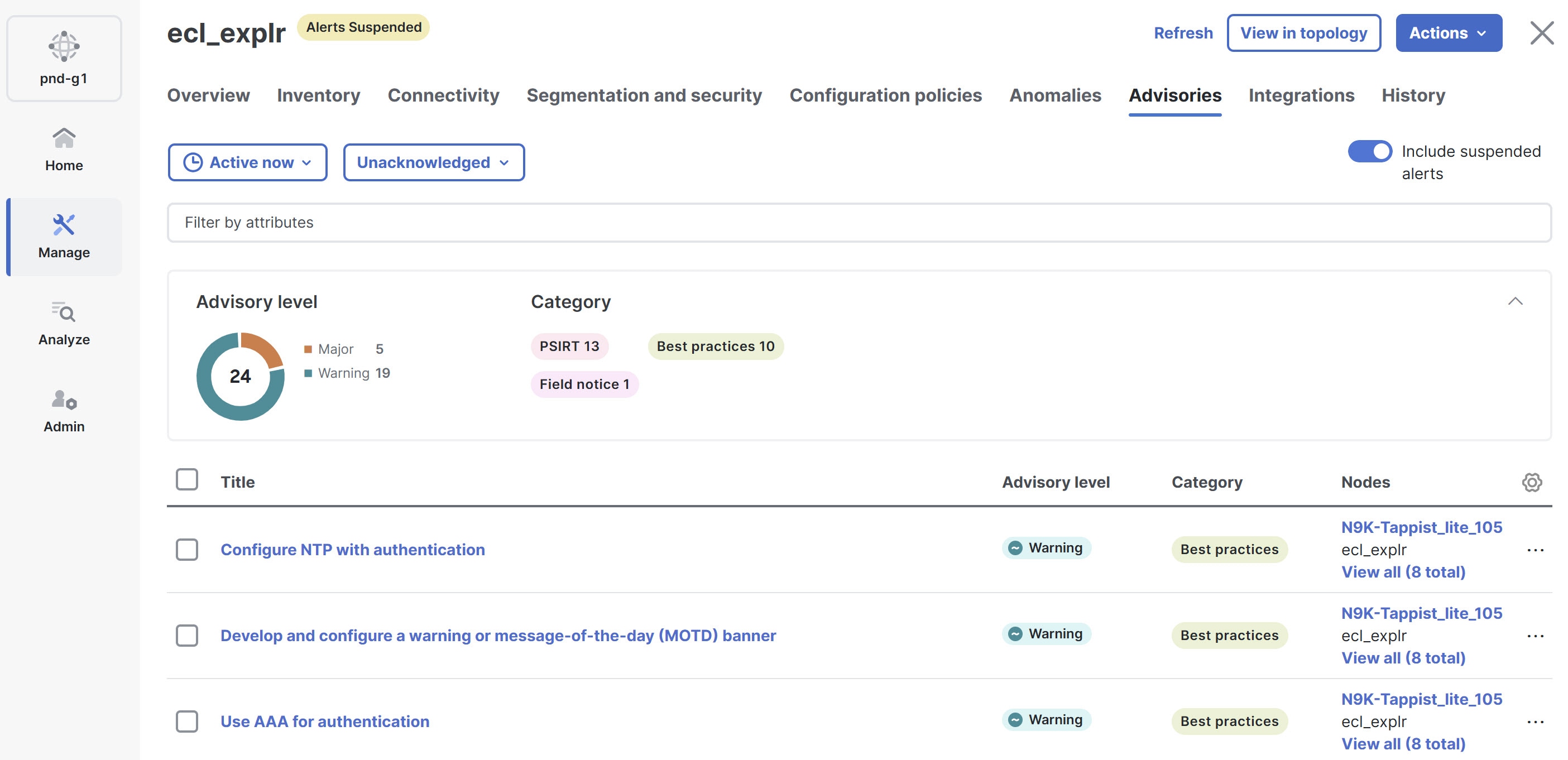Switch to the Anomalies tab
Screen dimensions: 1568x760
point(1055,95)
